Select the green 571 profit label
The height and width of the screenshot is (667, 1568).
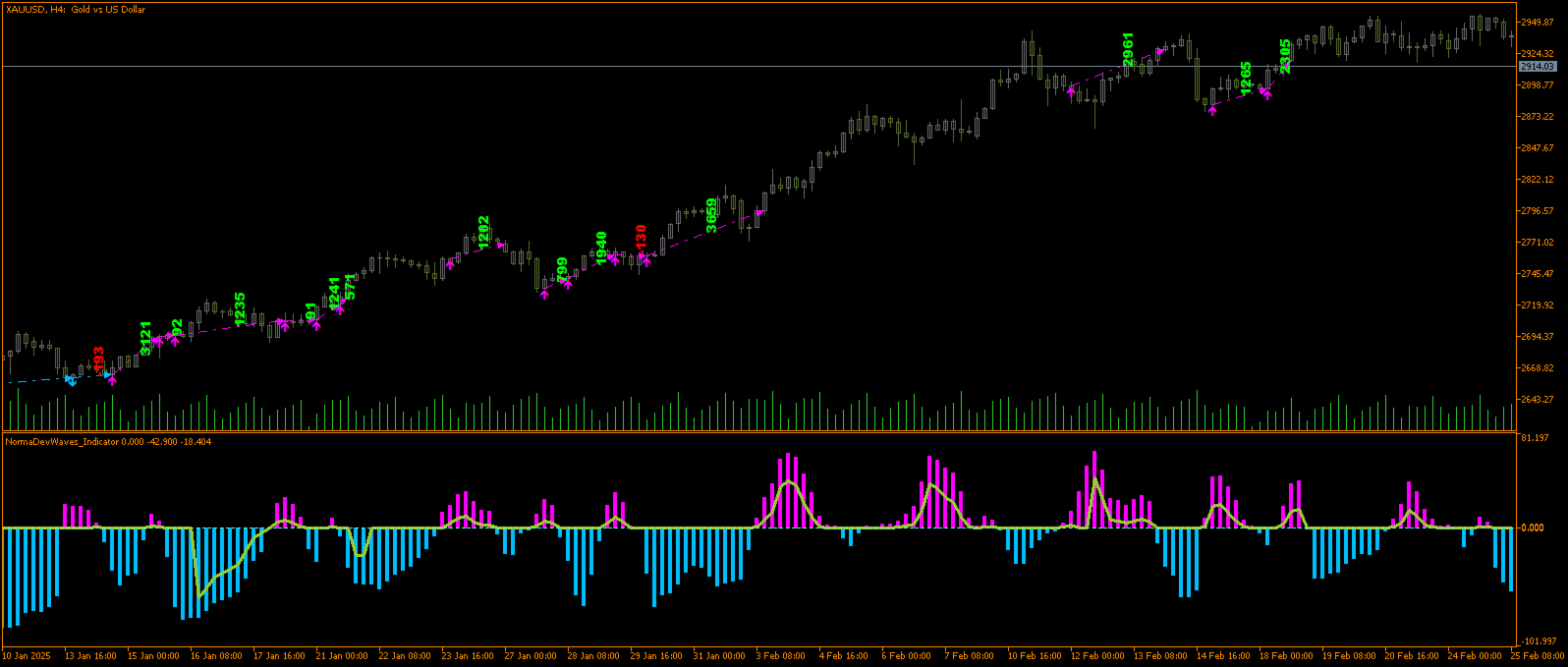pos(350,286)
